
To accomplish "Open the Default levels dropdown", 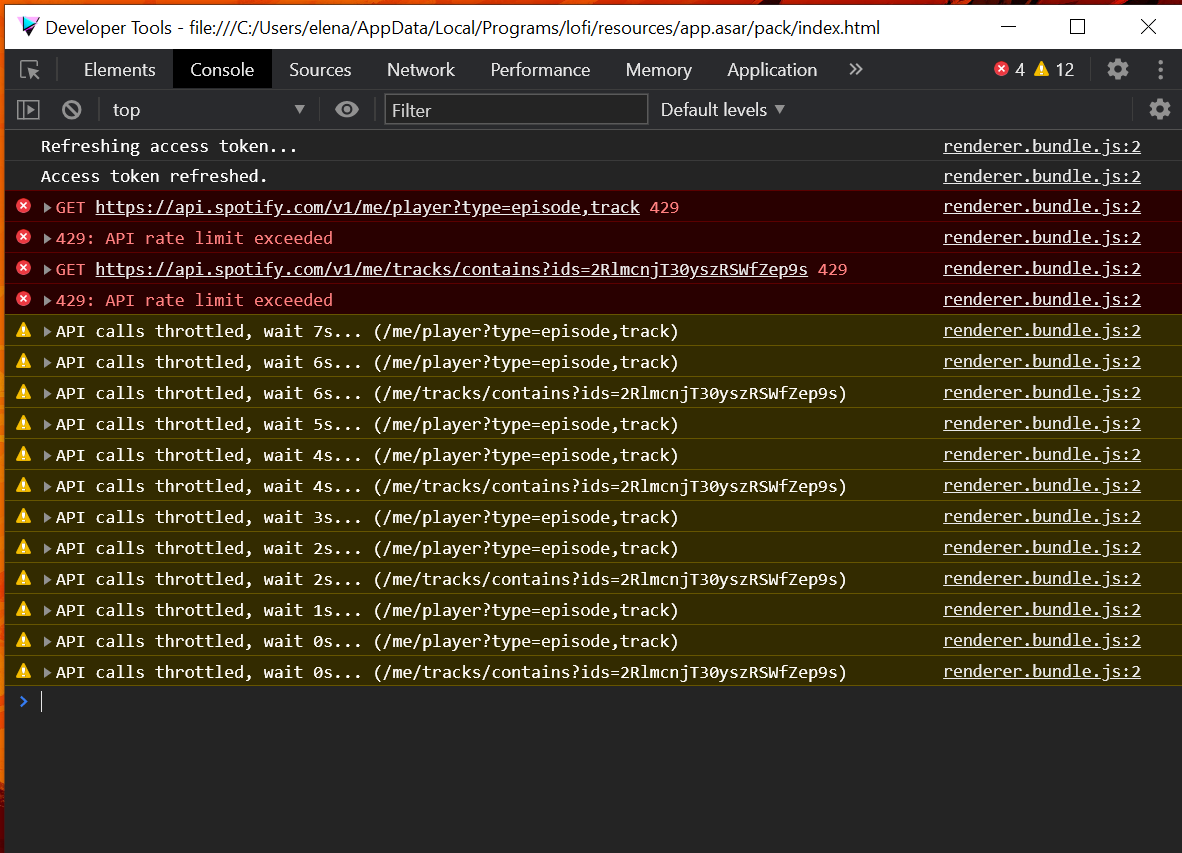I will click(722, 110).
